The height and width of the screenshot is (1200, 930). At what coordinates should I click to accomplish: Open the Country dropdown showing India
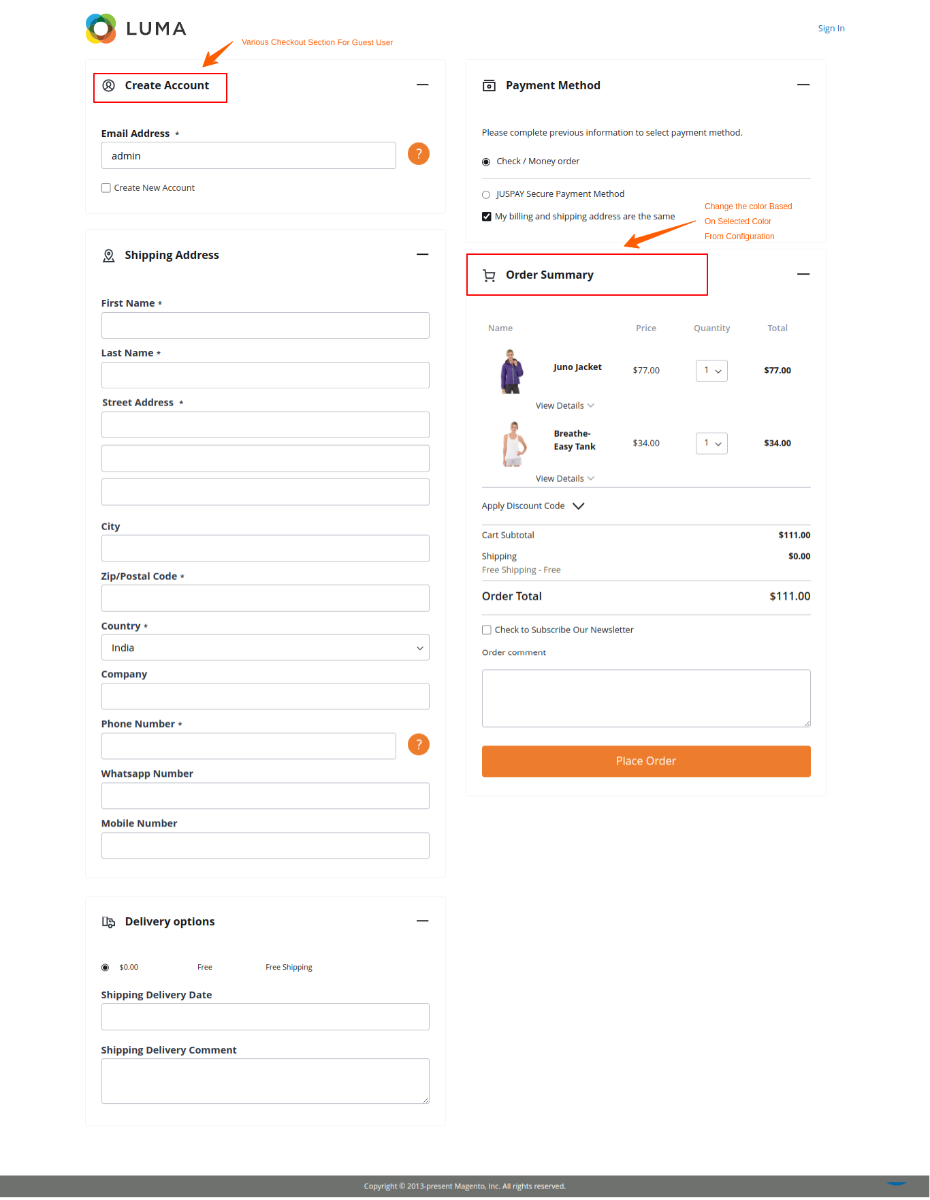point(264,647)
